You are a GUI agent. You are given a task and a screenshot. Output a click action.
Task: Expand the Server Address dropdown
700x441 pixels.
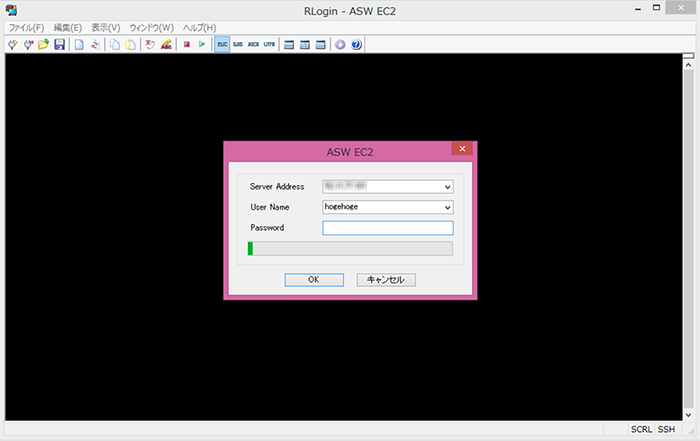coord(447,187)
